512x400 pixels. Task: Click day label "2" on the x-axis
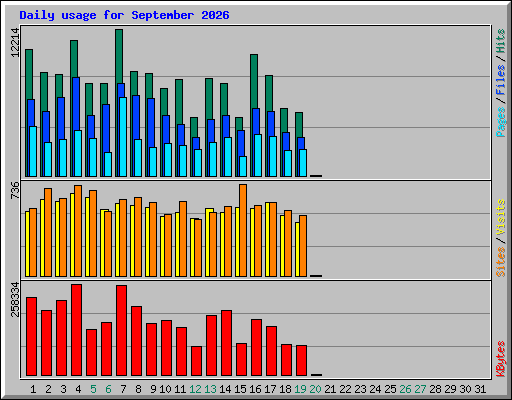pyautogui.click(x=48, y=389)
